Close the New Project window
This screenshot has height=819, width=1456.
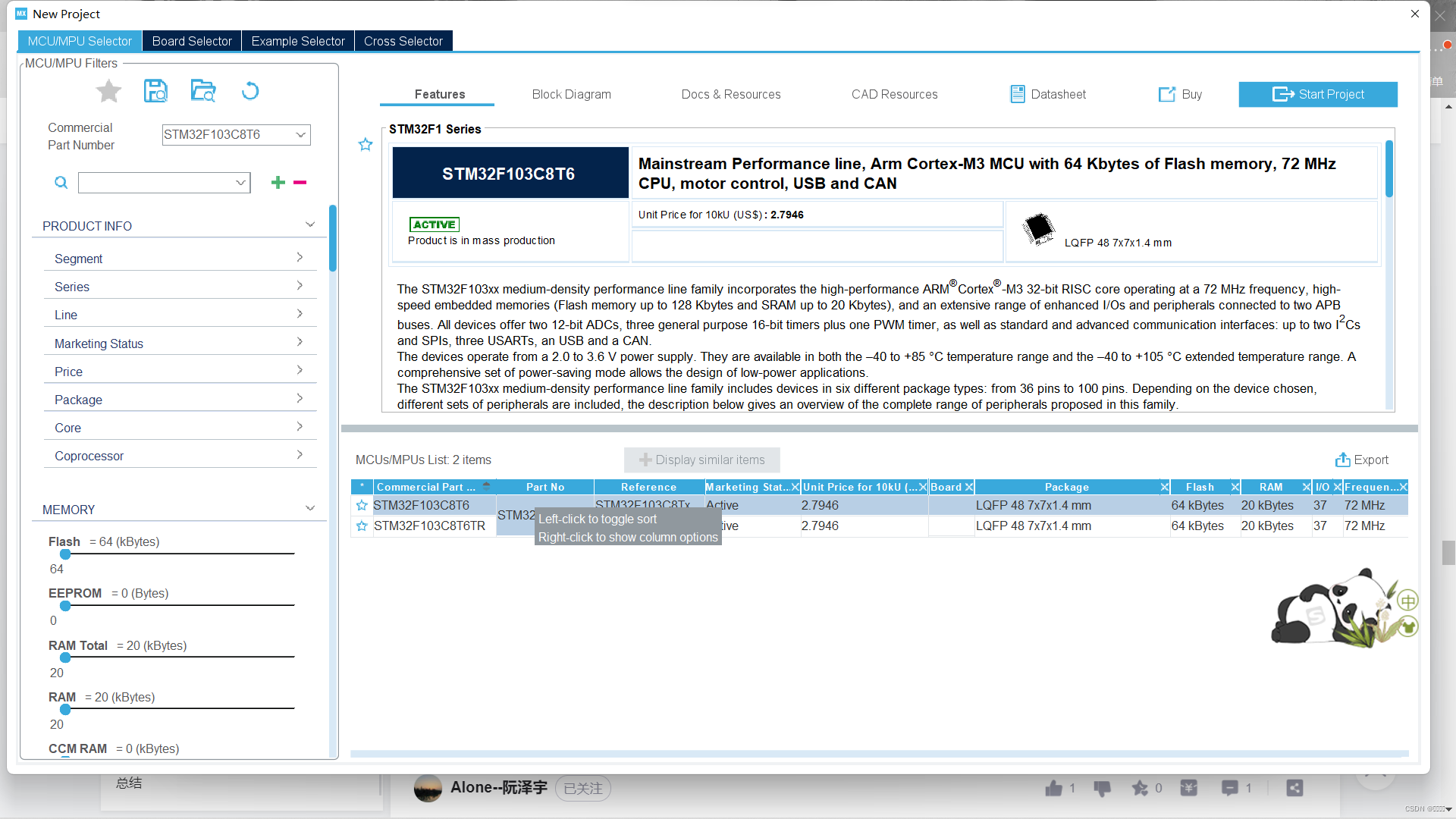tap(1415, 14)
